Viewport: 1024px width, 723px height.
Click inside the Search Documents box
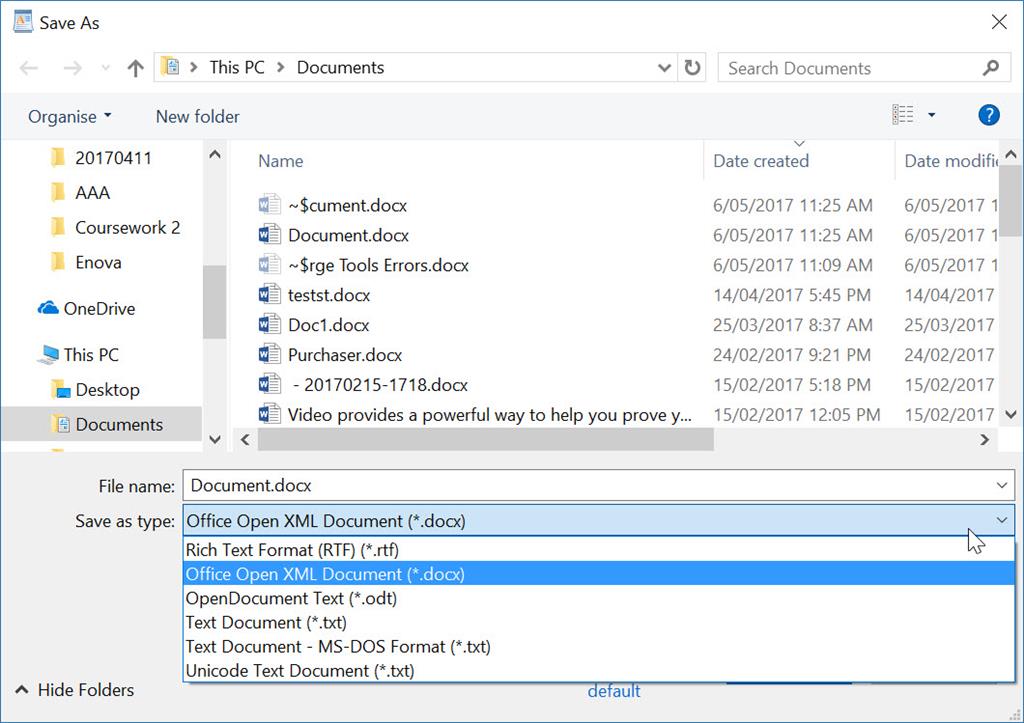click(849, 68)
